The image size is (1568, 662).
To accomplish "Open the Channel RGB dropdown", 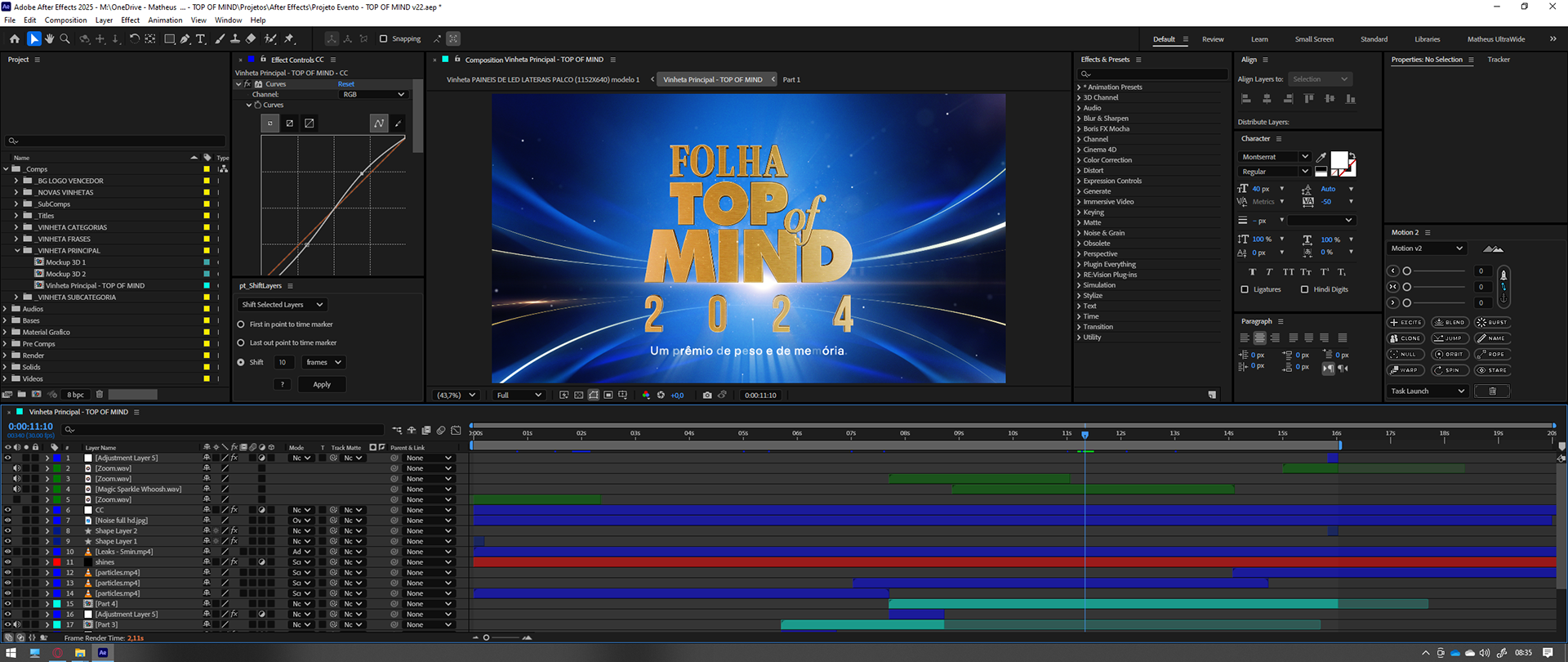I will [x=373, y=95].
